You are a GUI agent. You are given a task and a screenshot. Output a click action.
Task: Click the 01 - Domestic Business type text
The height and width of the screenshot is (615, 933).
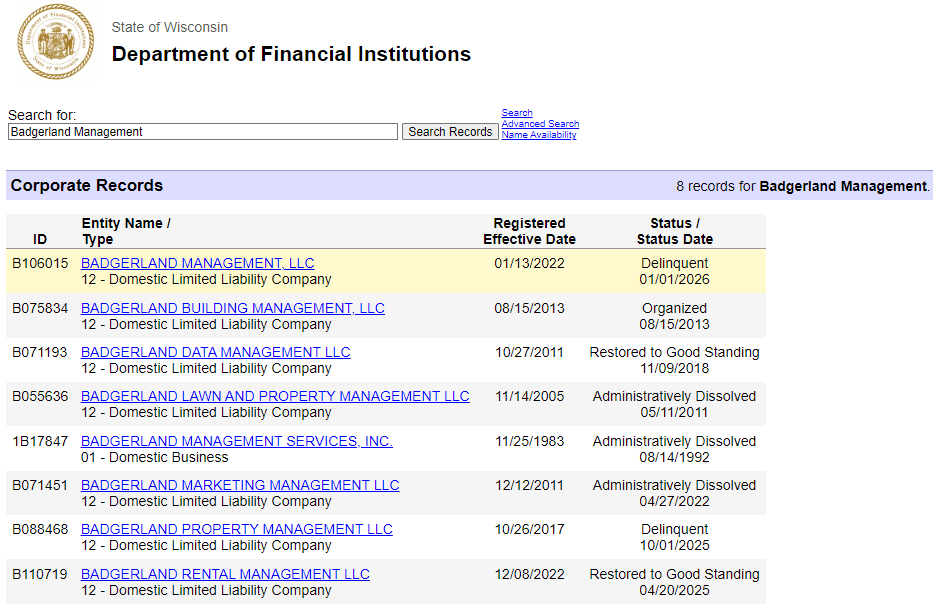tap(155, 458)
